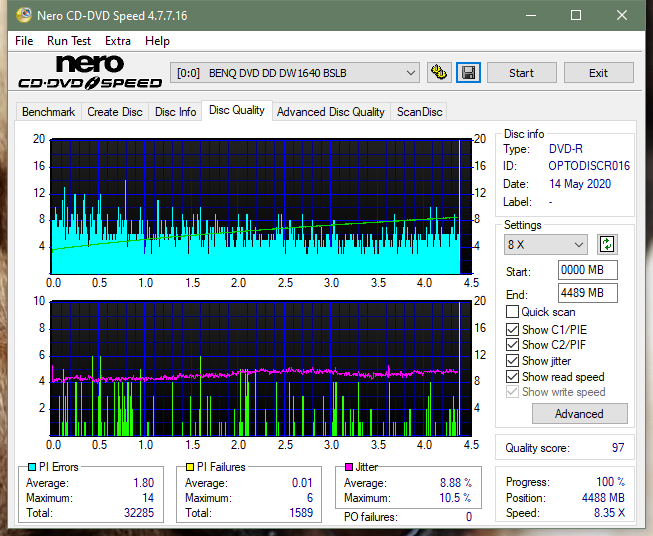Screen dimensions: 653x536
Task: Enable the Quick scan checkbox
Action: point(512,312)
